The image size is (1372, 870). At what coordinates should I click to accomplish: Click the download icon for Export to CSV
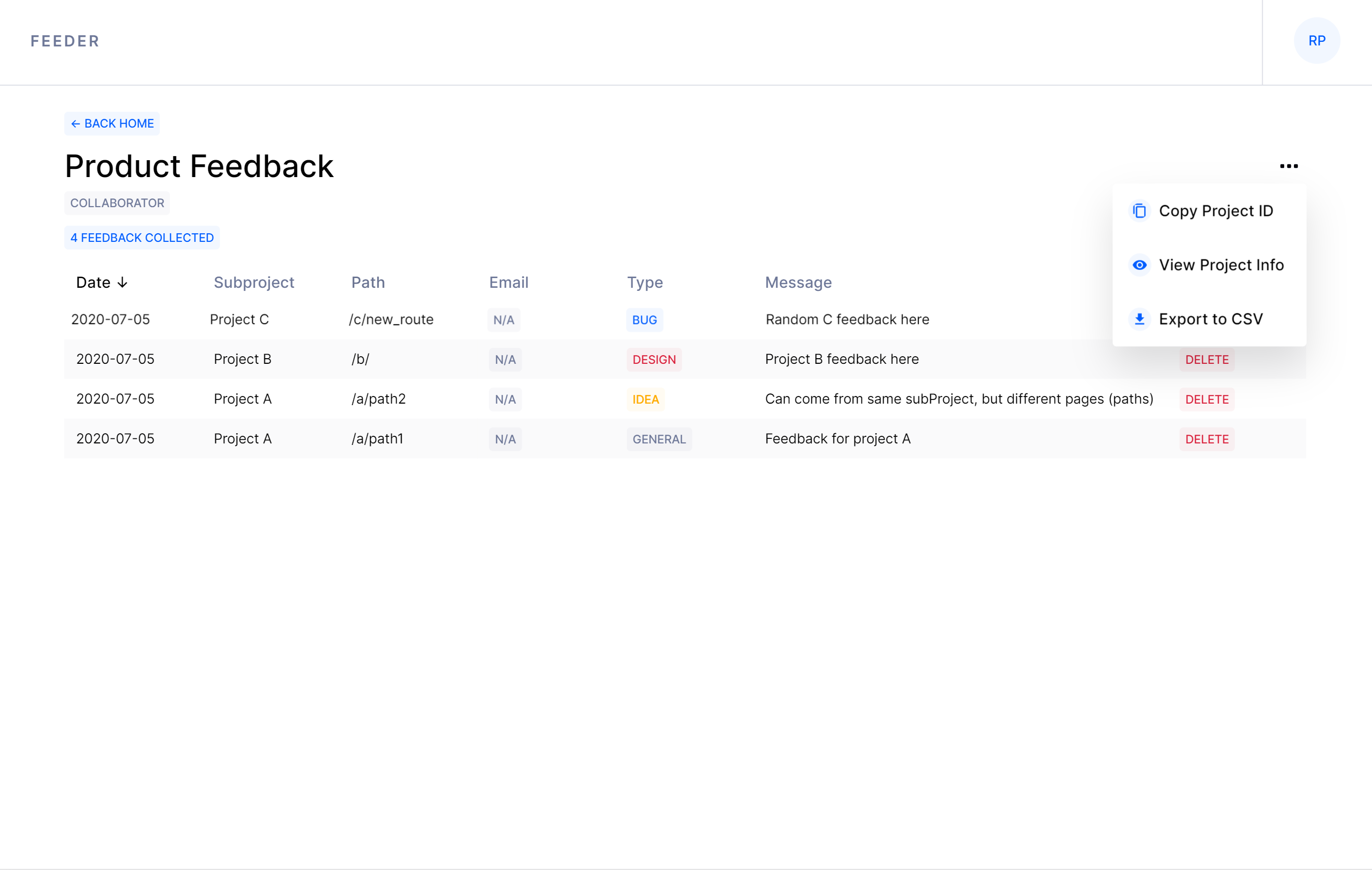[1139, 319]
